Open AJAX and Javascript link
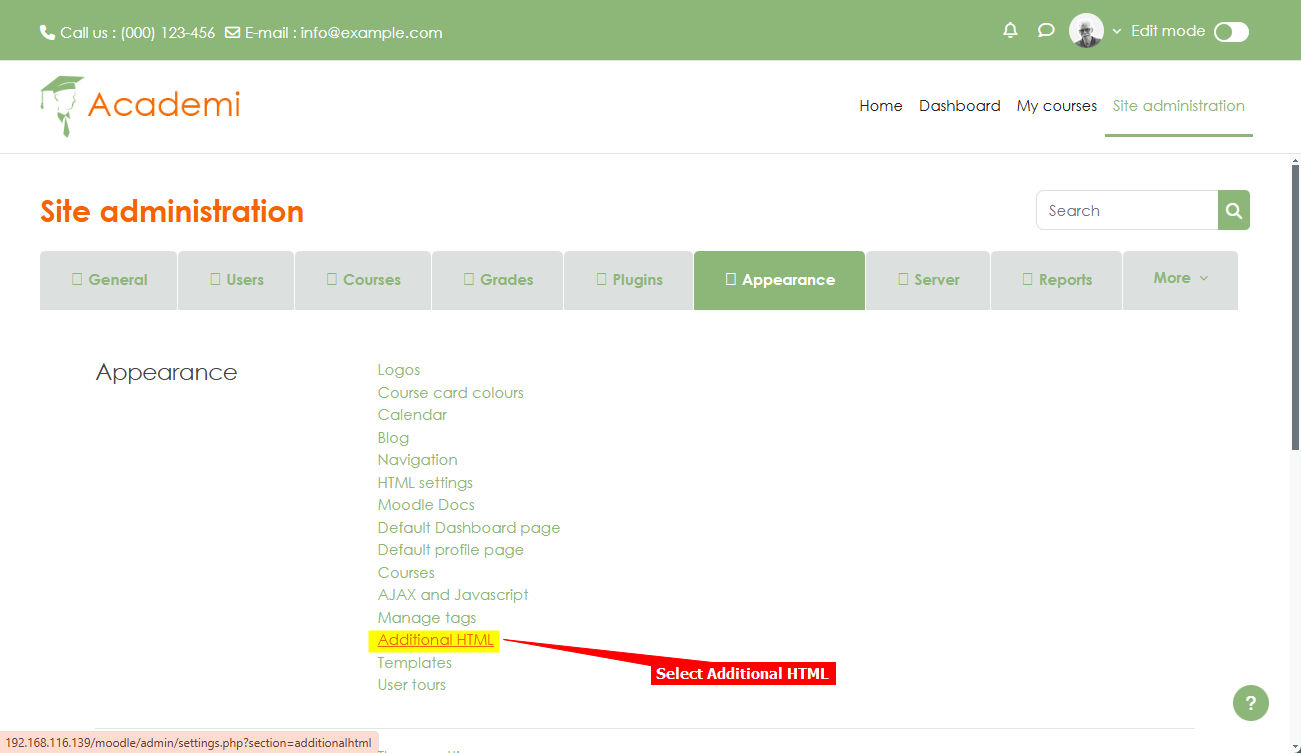The height and width of the screenshot is (753, 1301). pos(453,595)
